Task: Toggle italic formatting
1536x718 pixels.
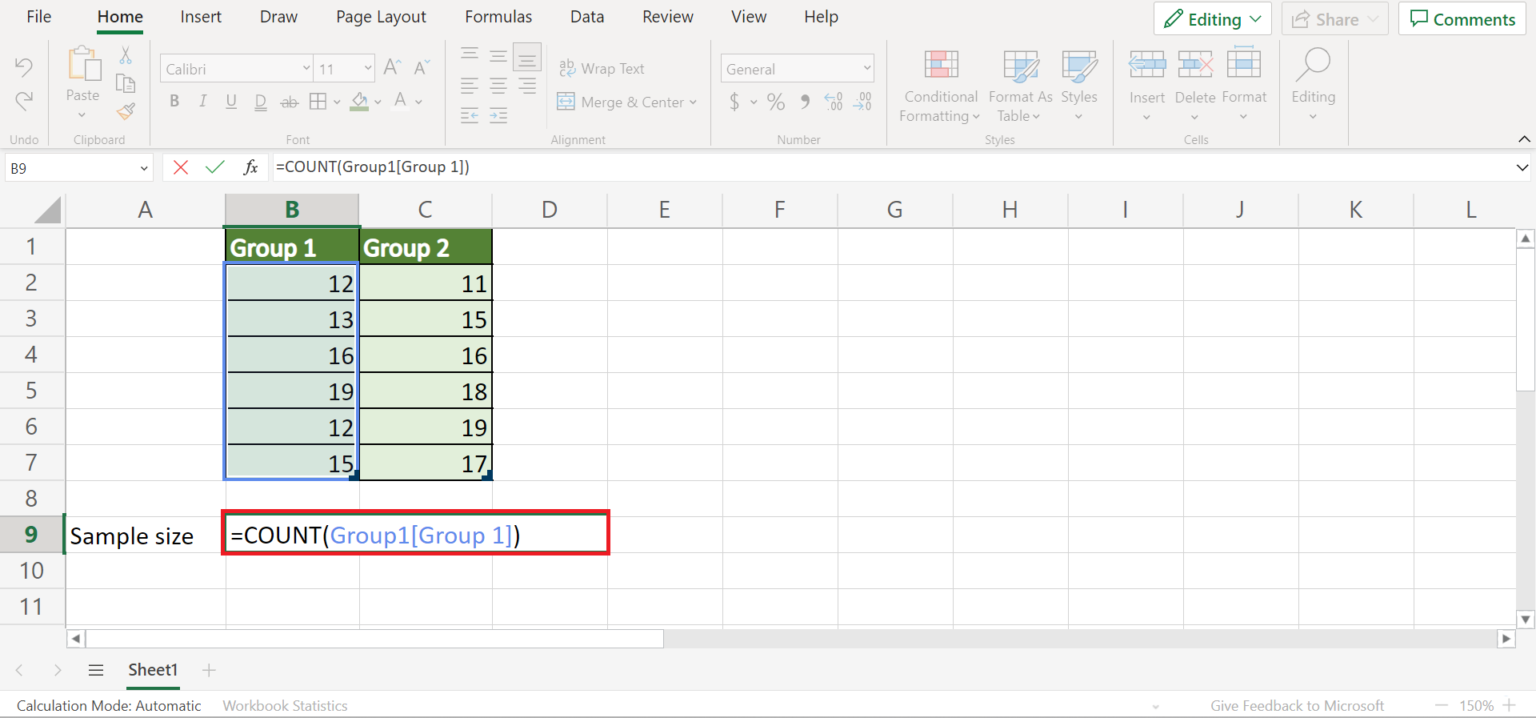Action: click(202, 100)
